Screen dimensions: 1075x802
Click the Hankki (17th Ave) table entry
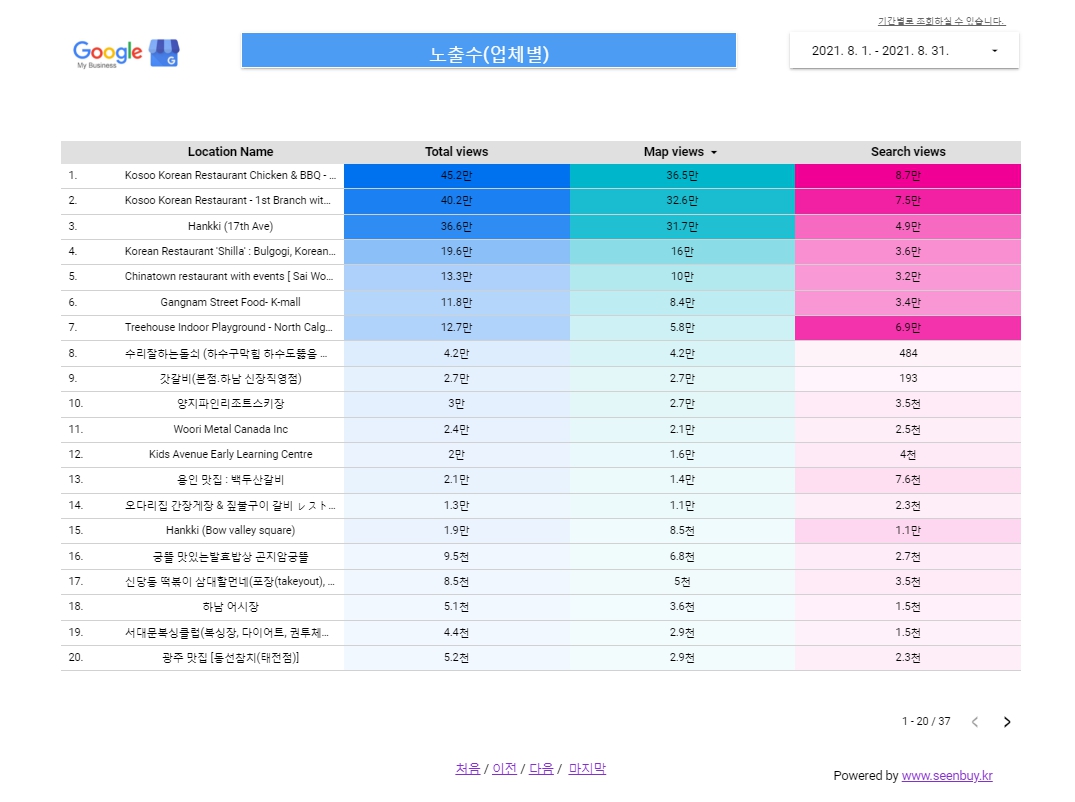pyautogui.click(x=230, y=226)
